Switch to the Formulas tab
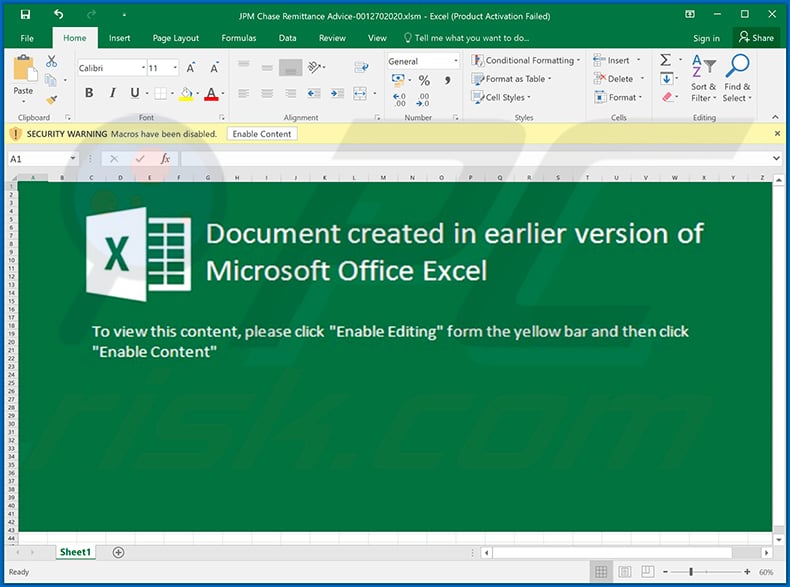 (239, 38)
